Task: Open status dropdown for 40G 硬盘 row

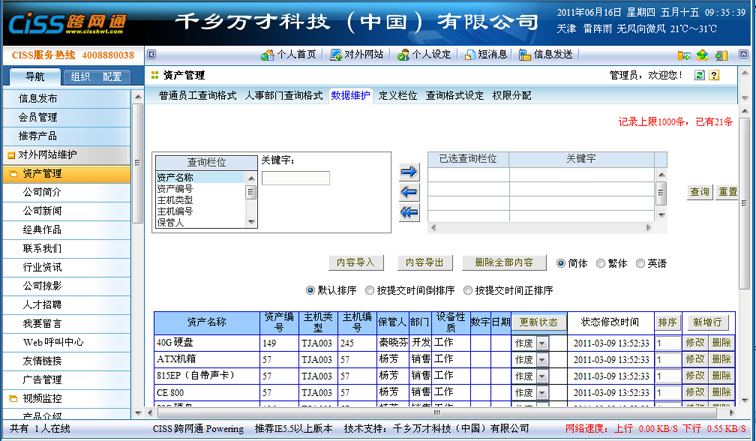Action: click(x=543, y=343)
